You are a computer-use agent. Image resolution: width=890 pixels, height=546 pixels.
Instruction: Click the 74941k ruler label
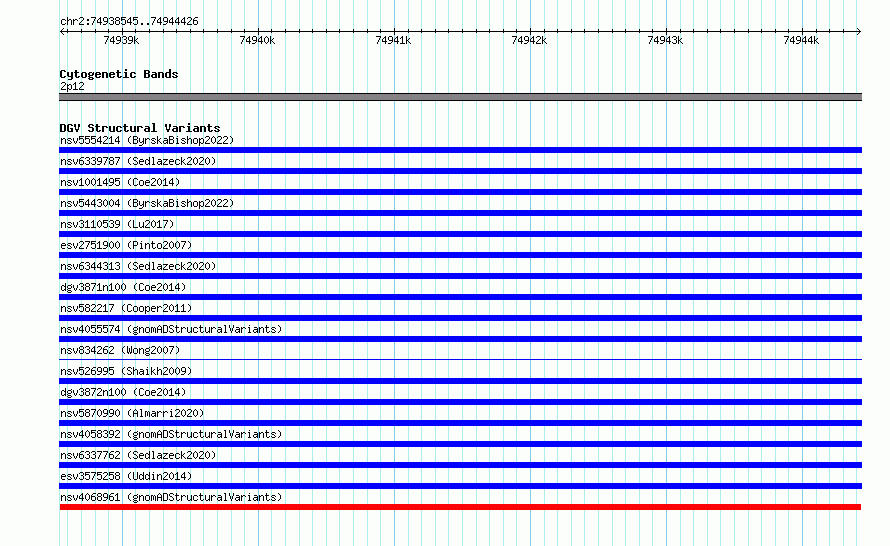tap(393, 40)
